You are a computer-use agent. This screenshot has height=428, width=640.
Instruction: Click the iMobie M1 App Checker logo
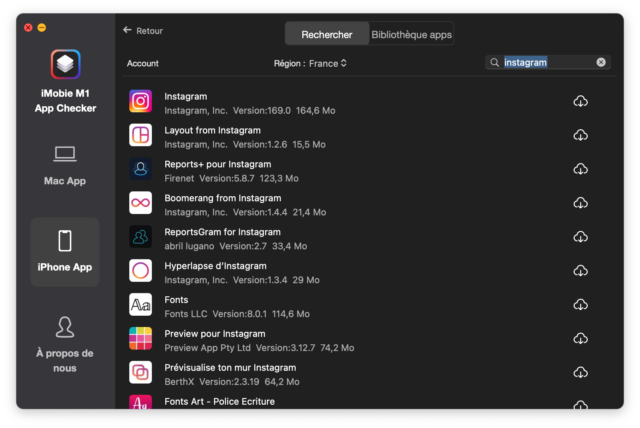(65, 64)
